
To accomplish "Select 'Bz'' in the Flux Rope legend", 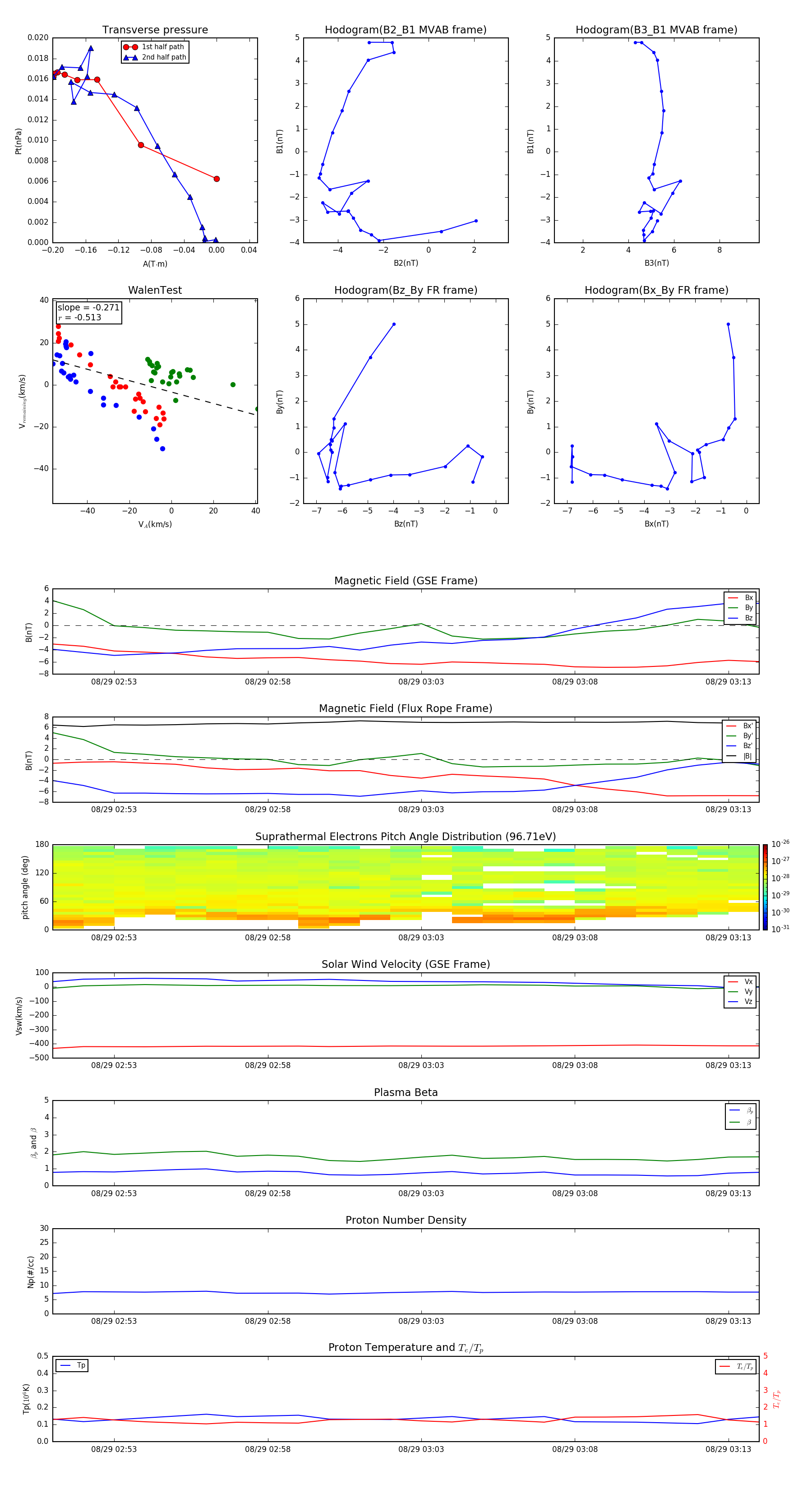I will (740, 746).
